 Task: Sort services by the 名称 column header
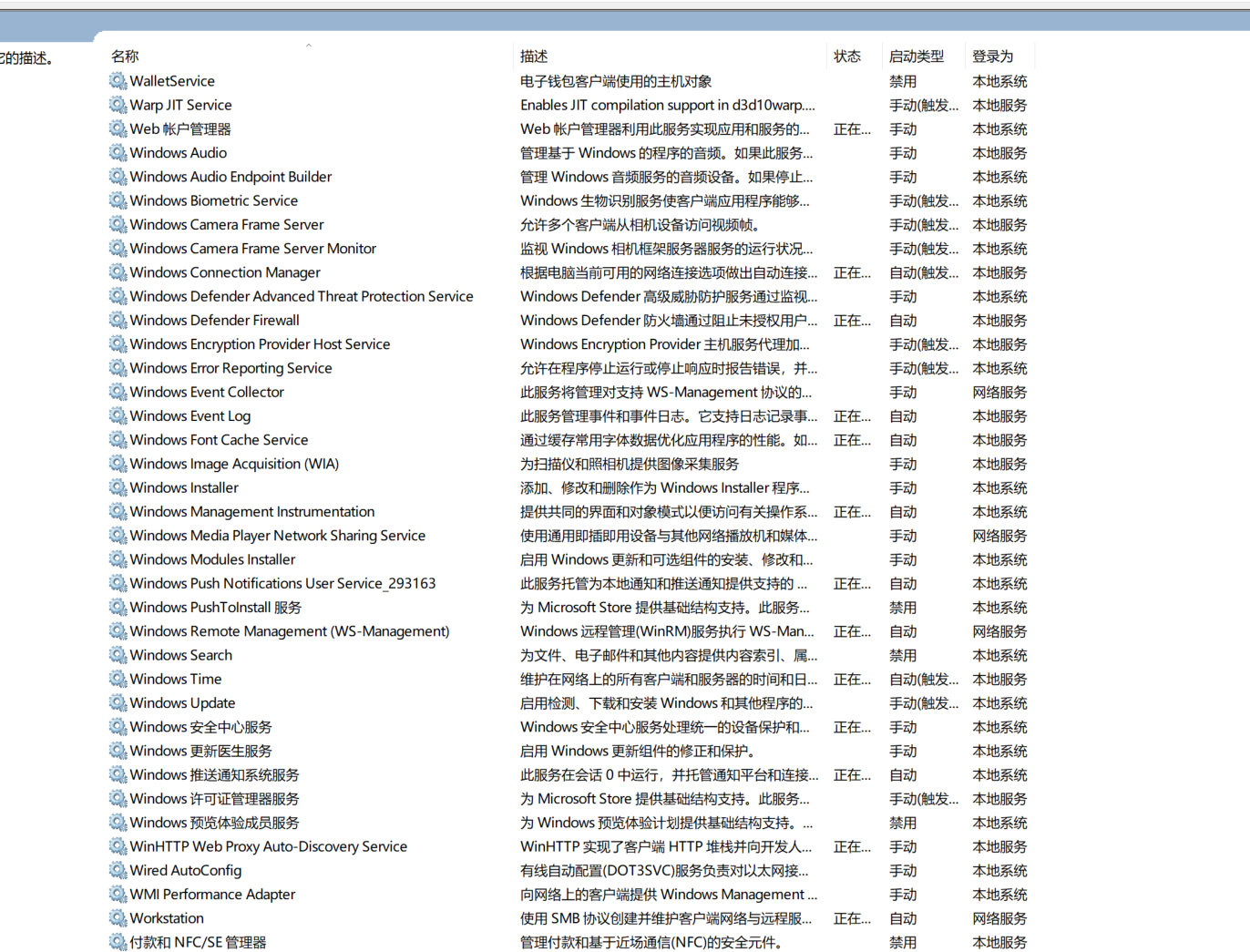(x=125, y=56)
